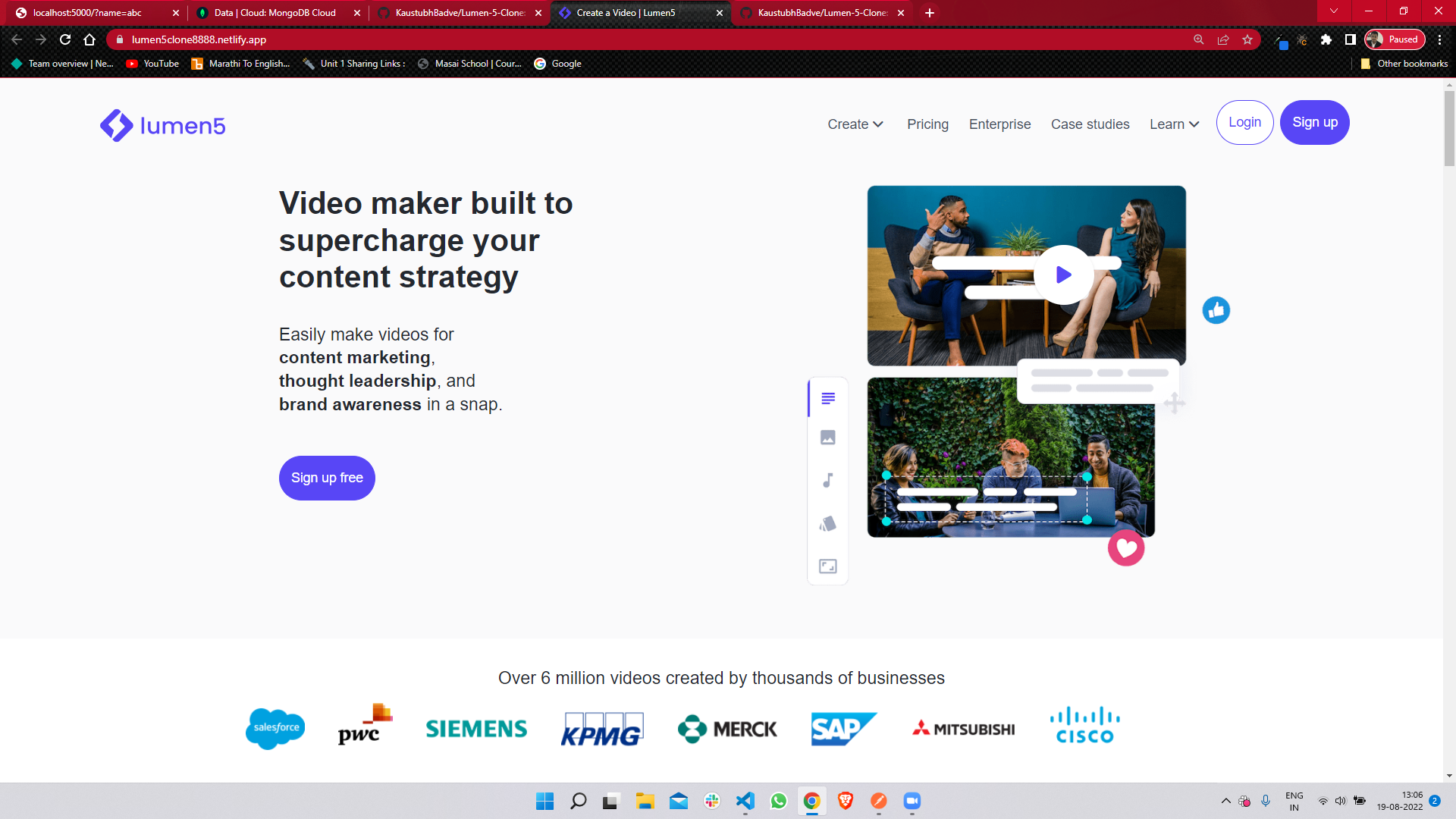Open the browser extensions puzzle icon
Image resolution: width=1456 pixels, height=819 pixels.
click(1326, 39)
